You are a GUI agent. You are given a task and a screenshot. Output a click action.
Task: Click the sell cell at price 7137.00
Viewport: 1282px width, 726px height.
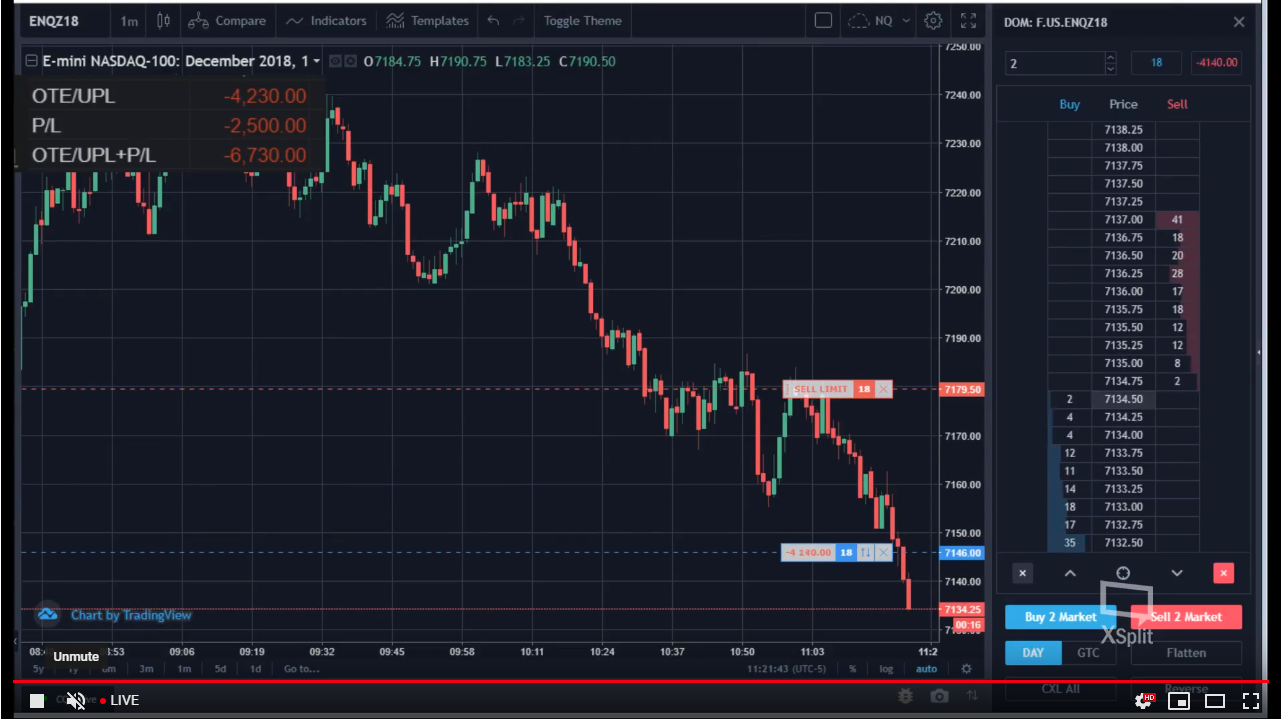pyautogui.click(x=1177, y=219)
